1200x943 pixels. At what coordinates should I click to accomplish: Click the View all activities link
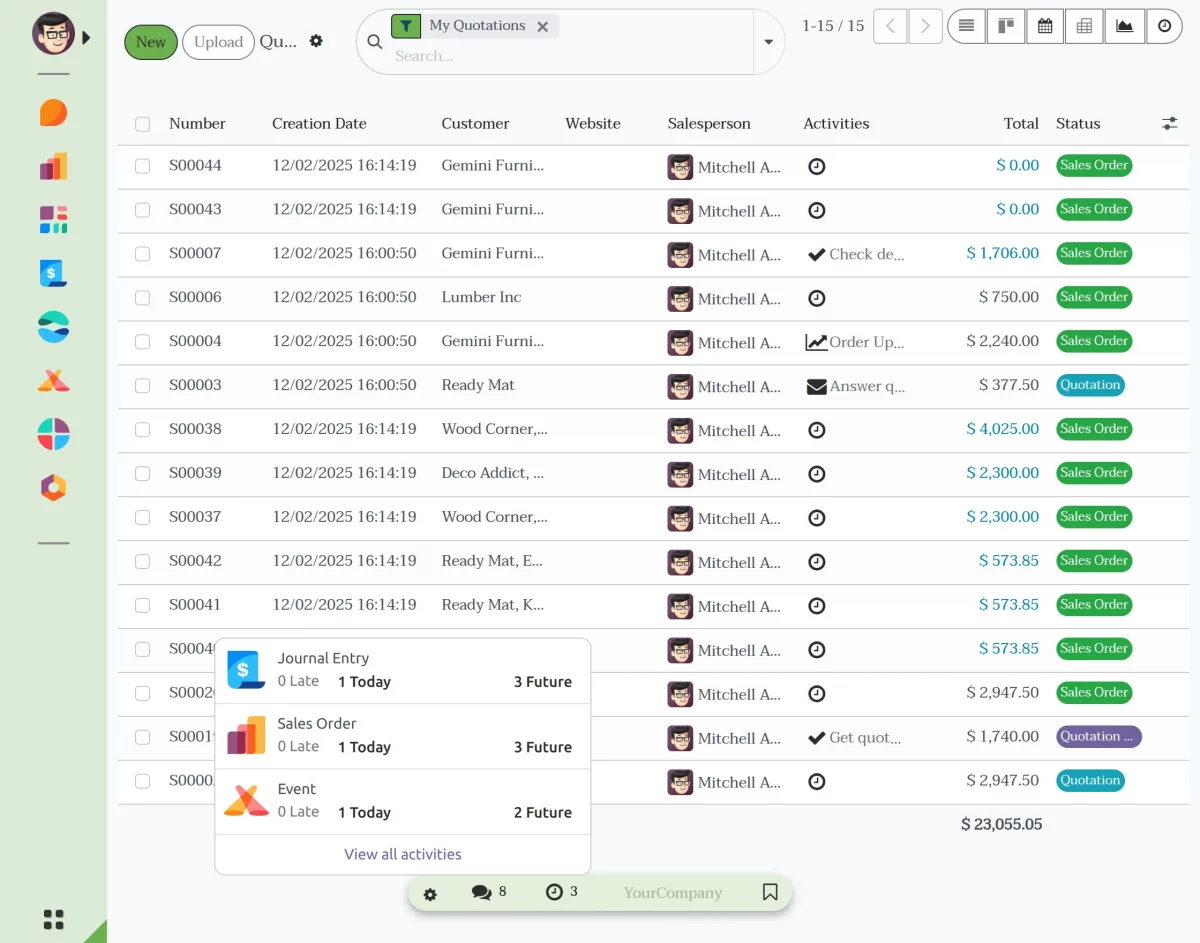402,854
